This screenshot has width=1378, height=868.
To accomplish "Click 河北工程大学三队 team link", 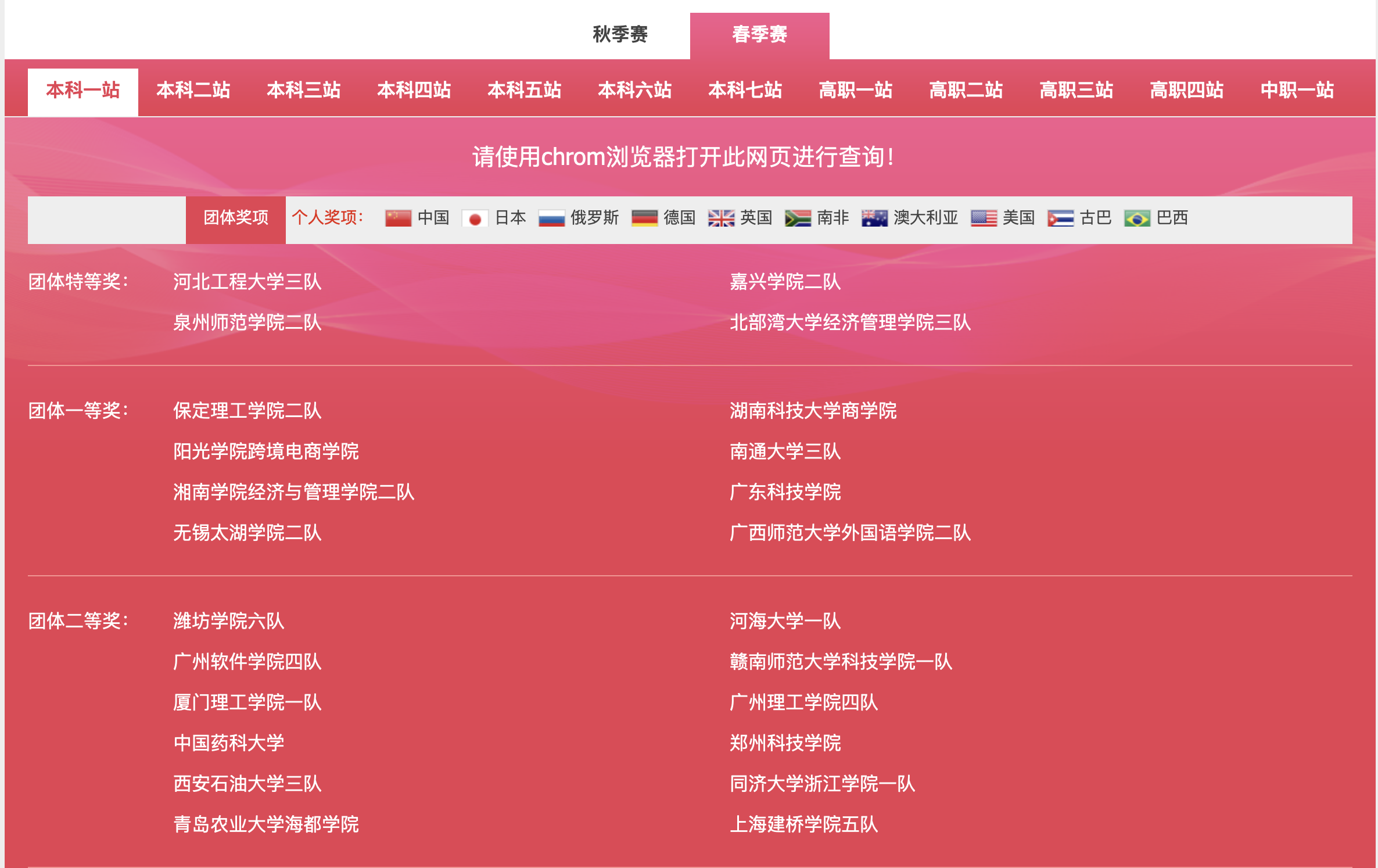I will click(247, 282).
